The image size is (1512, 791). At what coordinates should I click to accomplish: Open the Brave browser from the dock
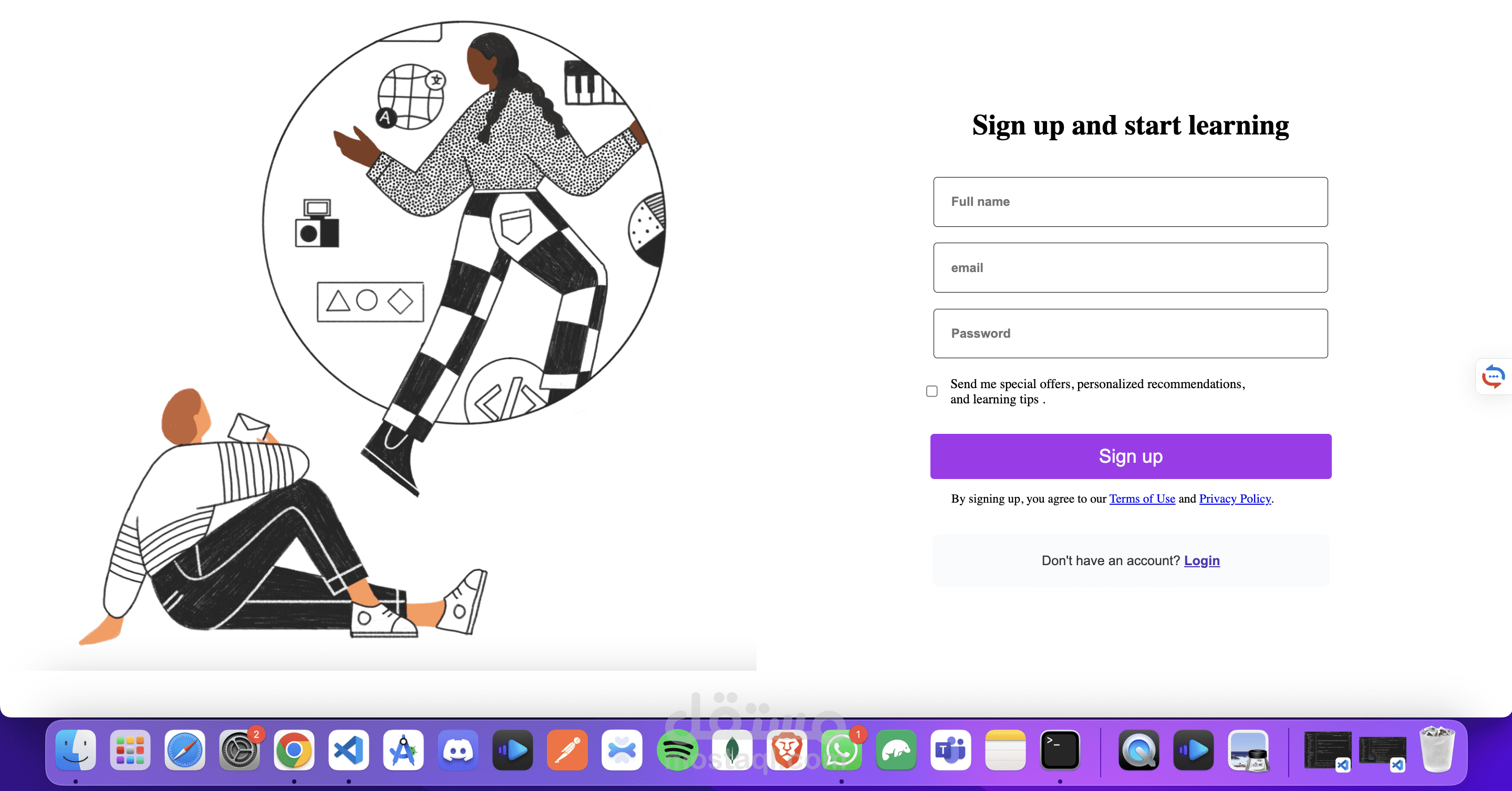786,750
